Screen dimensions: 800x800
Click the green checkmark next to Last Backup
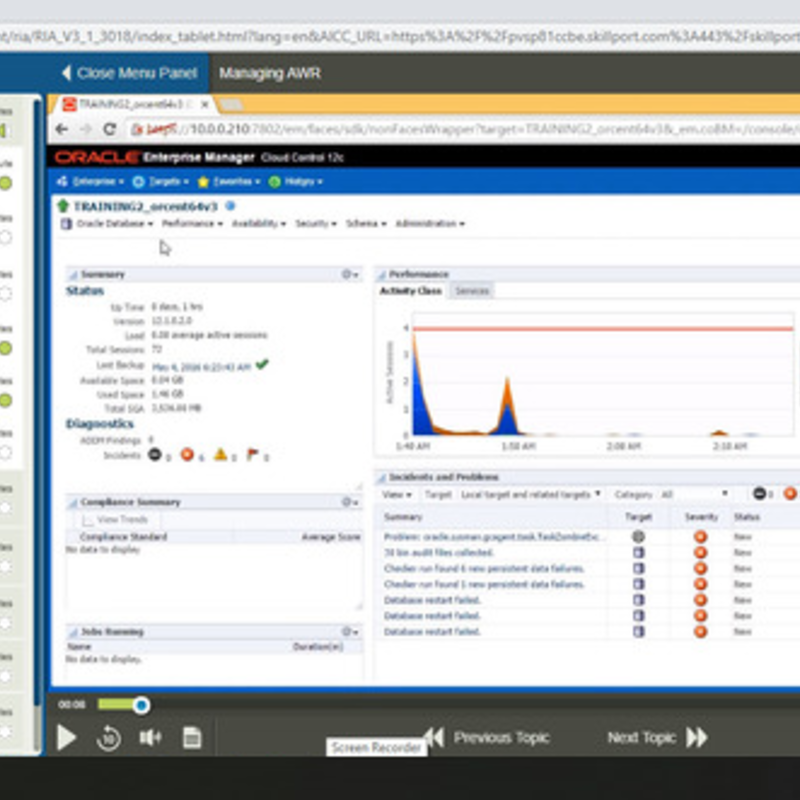[x=262, y=364]
